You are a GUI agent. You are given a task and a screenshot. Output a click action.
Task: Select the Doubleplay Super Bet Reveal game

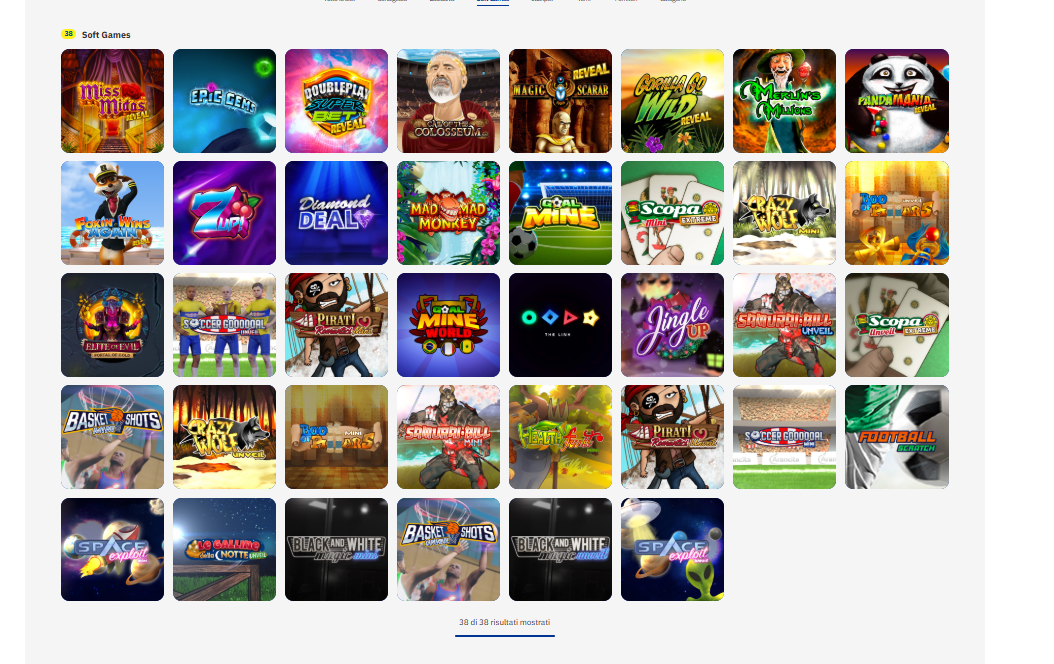click(336, 101)
